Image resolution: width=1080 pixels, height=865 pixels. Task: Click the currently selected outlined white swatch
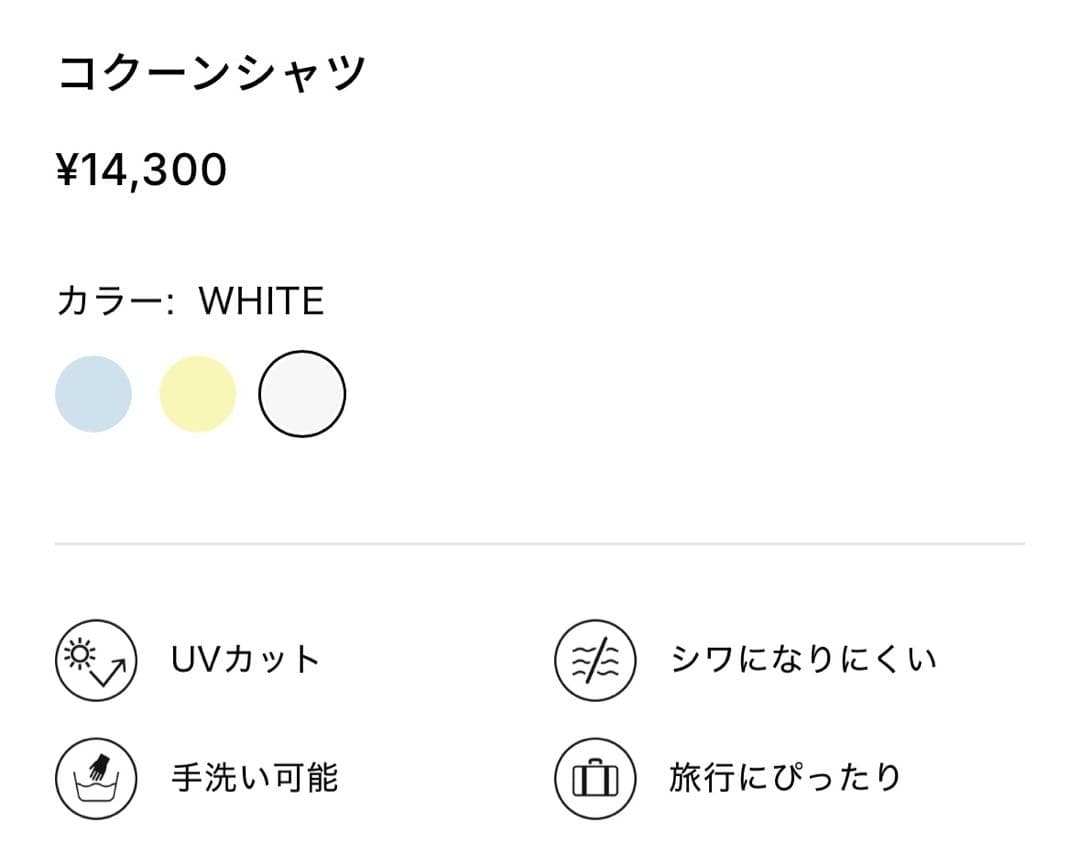tap(302, 394)
